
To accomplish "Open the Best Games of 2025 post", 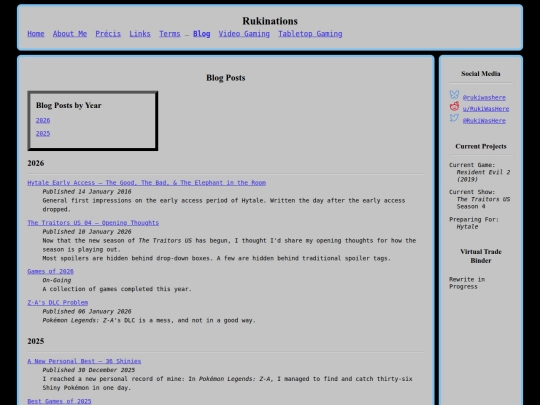I will click(60, 401).
